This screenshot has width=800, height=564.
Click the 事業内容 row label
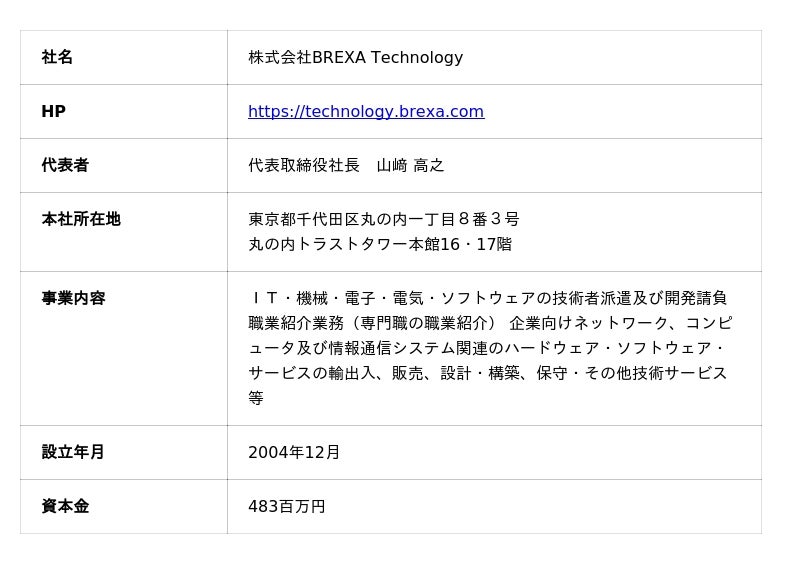click(73, 298)
